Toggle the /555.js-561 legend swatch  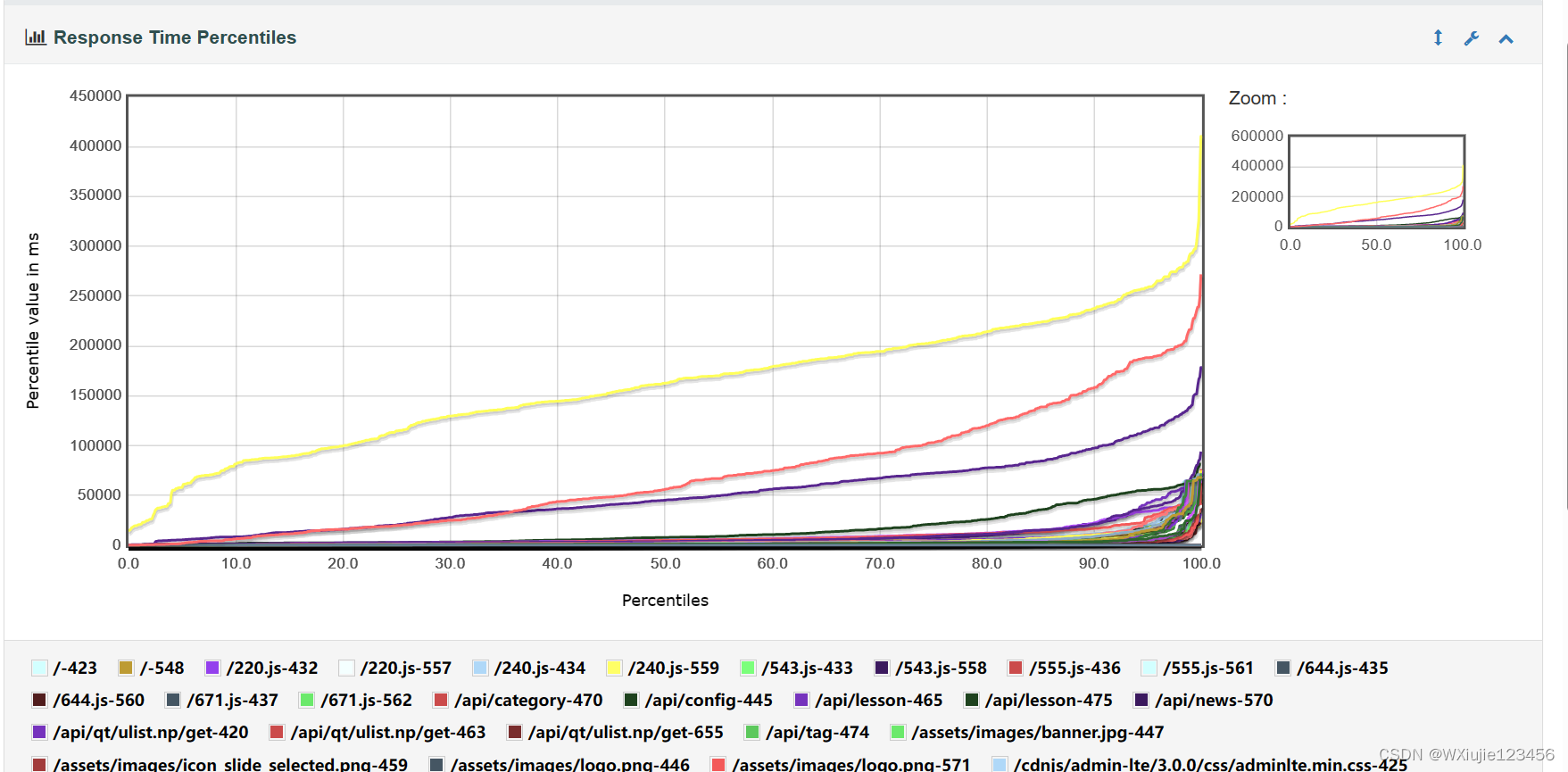tap(1149, 668)
